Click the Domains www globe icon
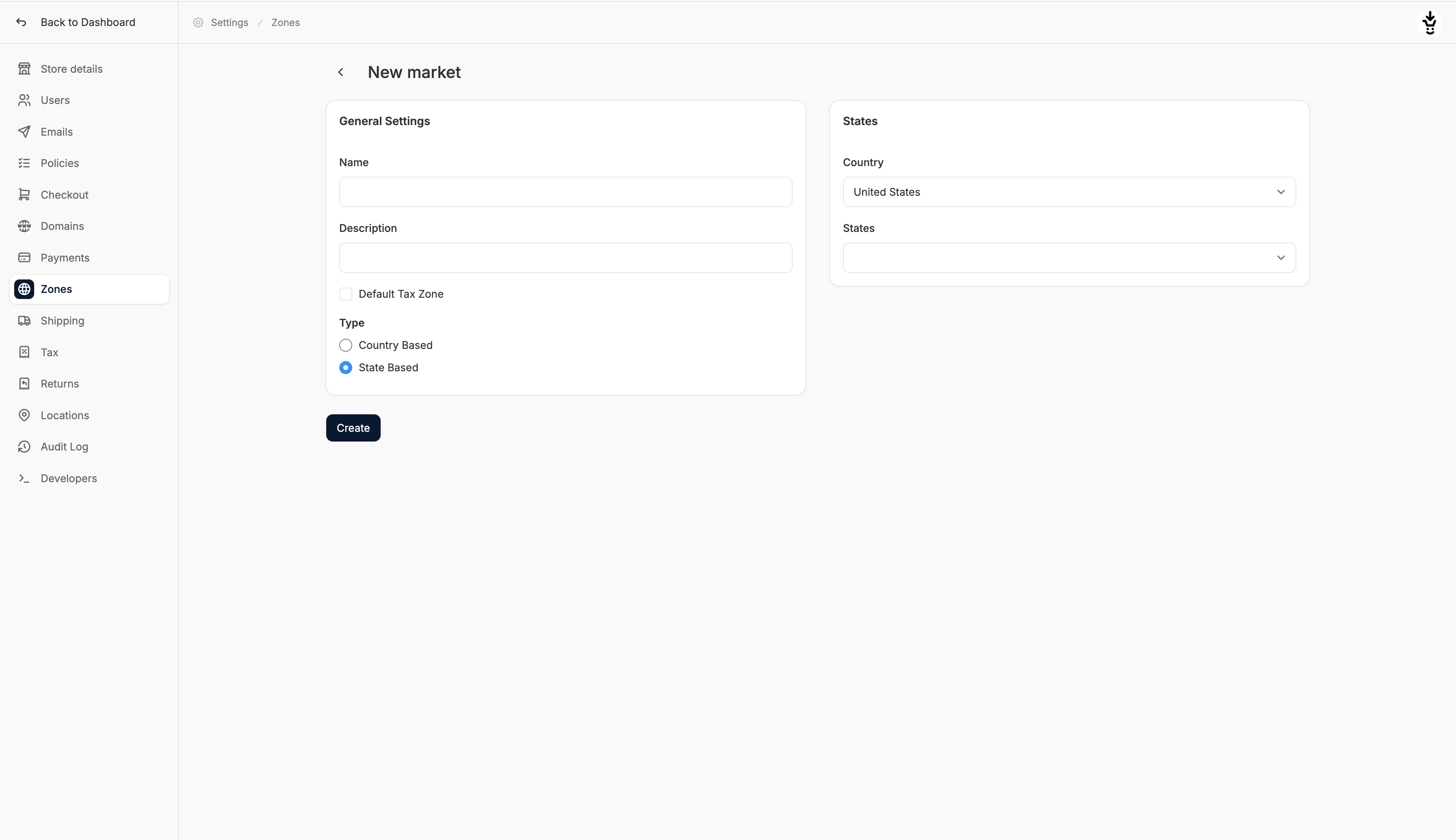The height and width of the screenshot is (840, 1456). coord(24,226)
